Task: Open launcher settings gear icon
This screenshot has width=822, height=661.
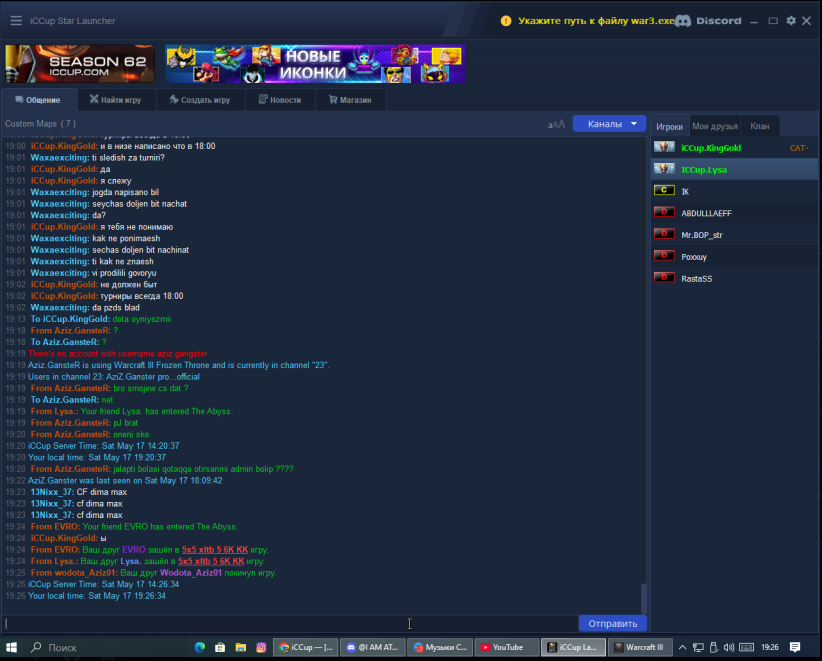Action: click(791, 20)
